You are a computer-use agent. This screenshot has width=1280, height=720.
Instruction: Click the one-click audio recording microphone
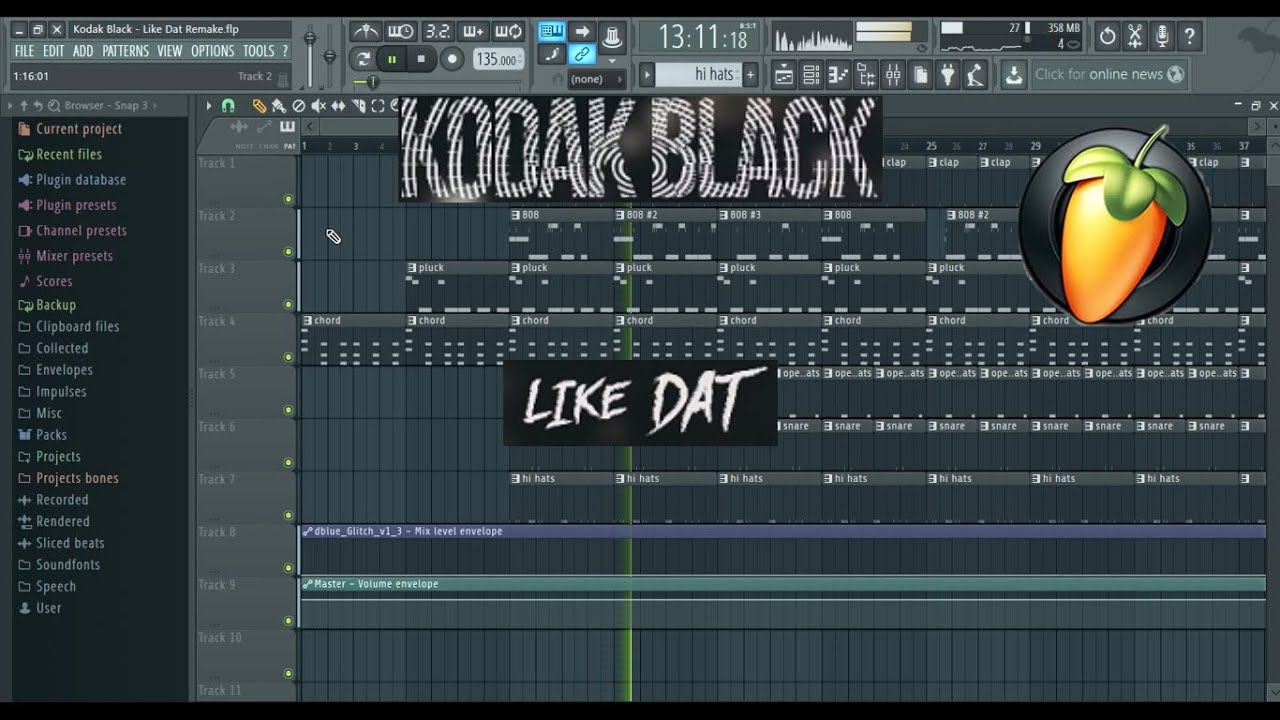point(1162,37)
